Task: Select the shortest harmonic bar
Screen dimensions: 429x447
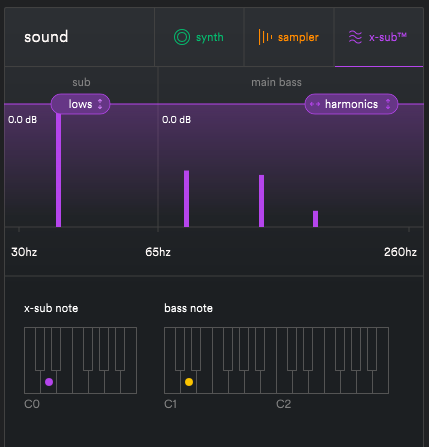Action: tap(316, 219)
